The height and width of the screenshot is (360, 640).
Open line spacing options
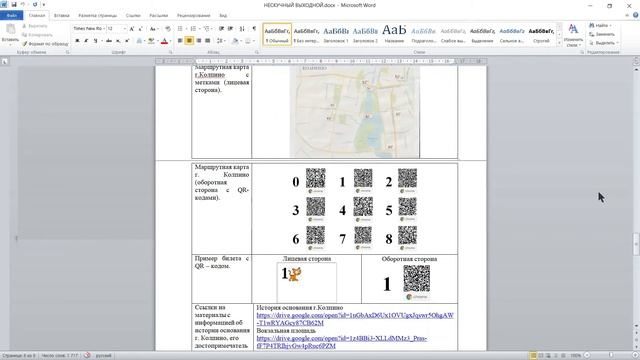pyautogui.click(x=220, y=41)
